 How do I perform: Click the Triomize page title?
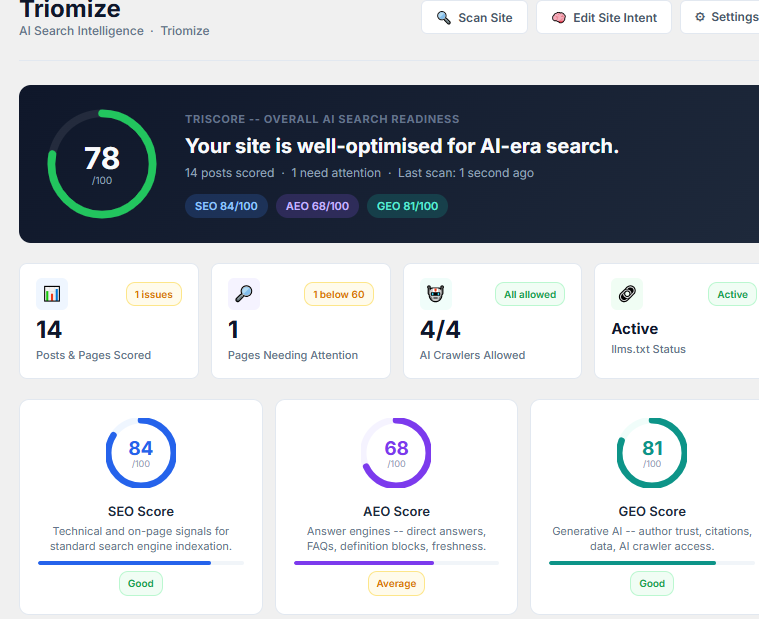tap(70, 9)
